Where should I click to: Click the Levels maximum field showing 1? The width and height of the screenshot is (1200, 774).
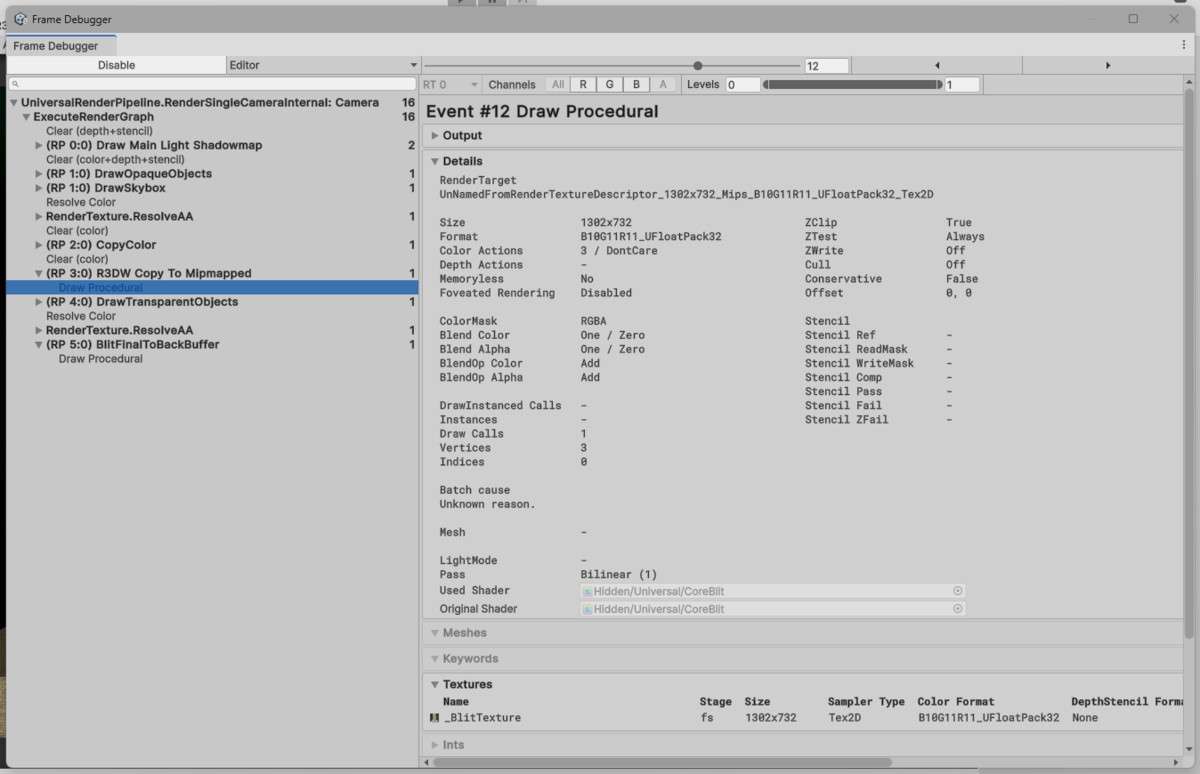tap(962, 85)
